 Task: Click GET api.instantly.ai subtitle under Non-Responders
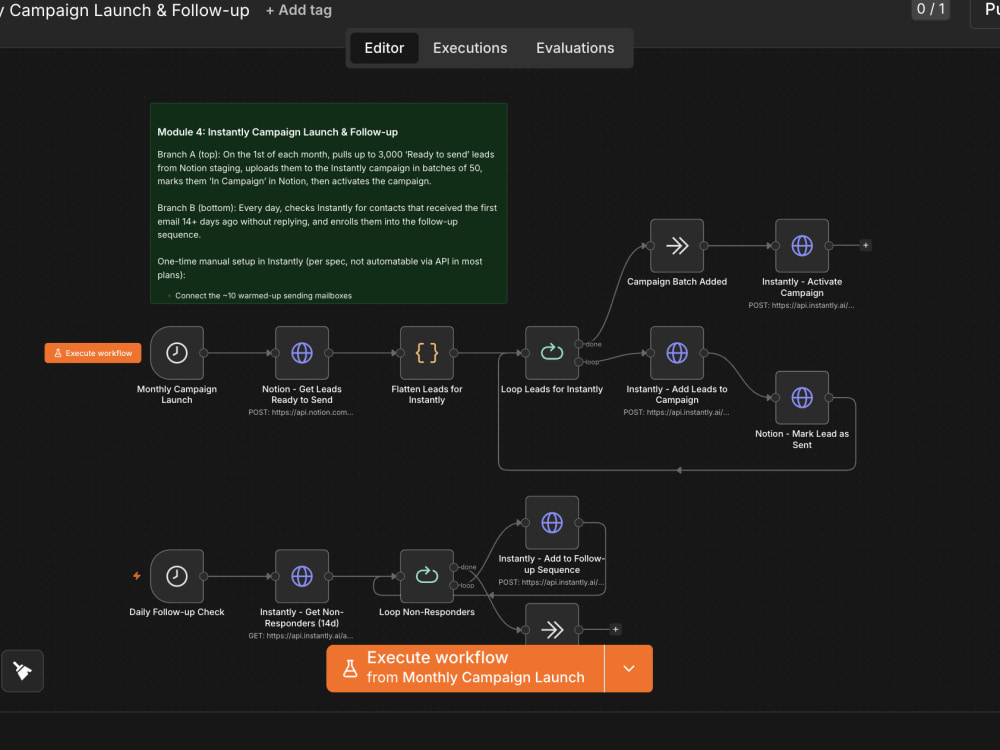coord(301,635)
